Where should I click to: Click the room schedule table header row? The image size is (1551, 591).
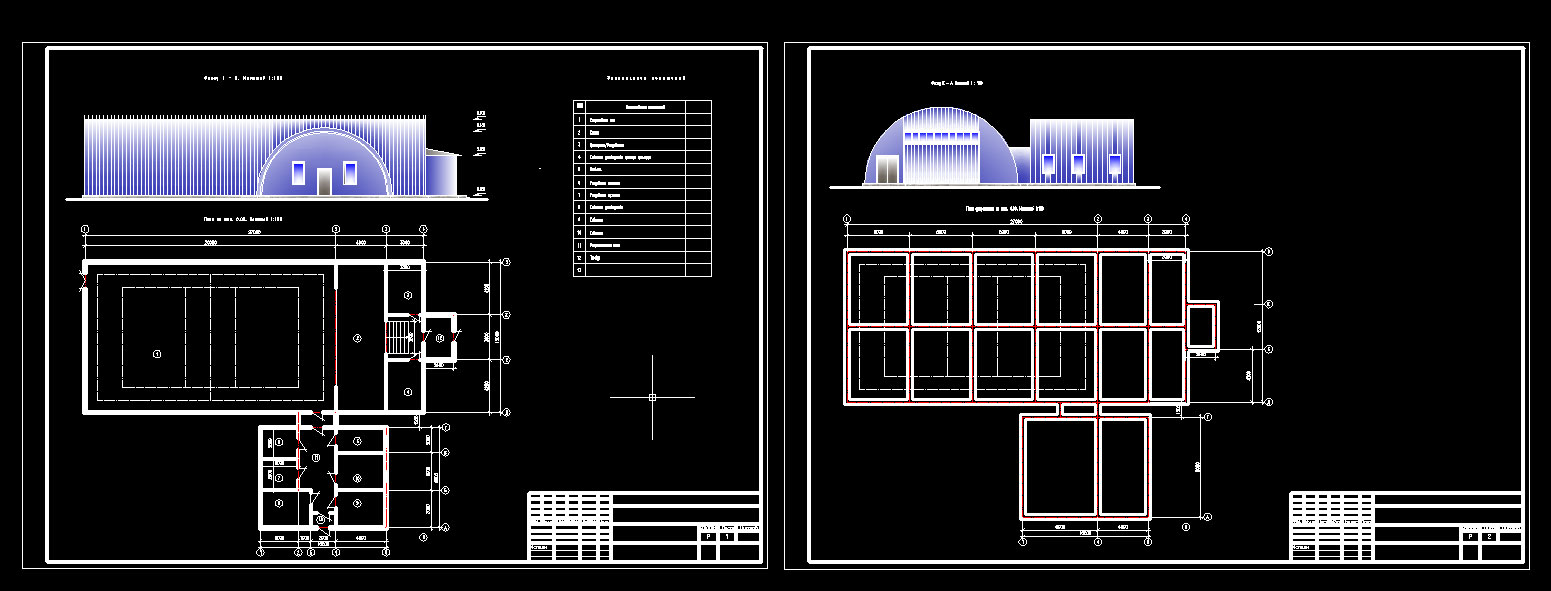[642, 105]
